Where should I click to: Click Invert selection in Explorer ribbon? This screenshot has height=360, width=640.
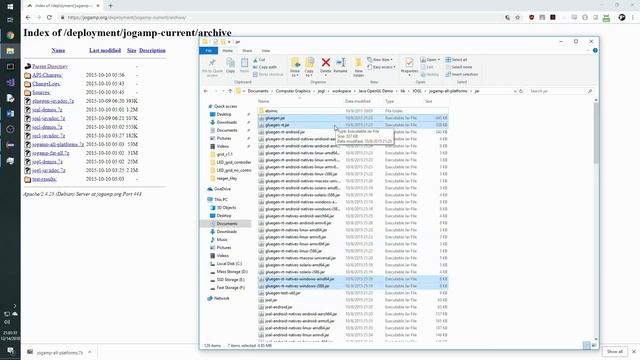462,74
